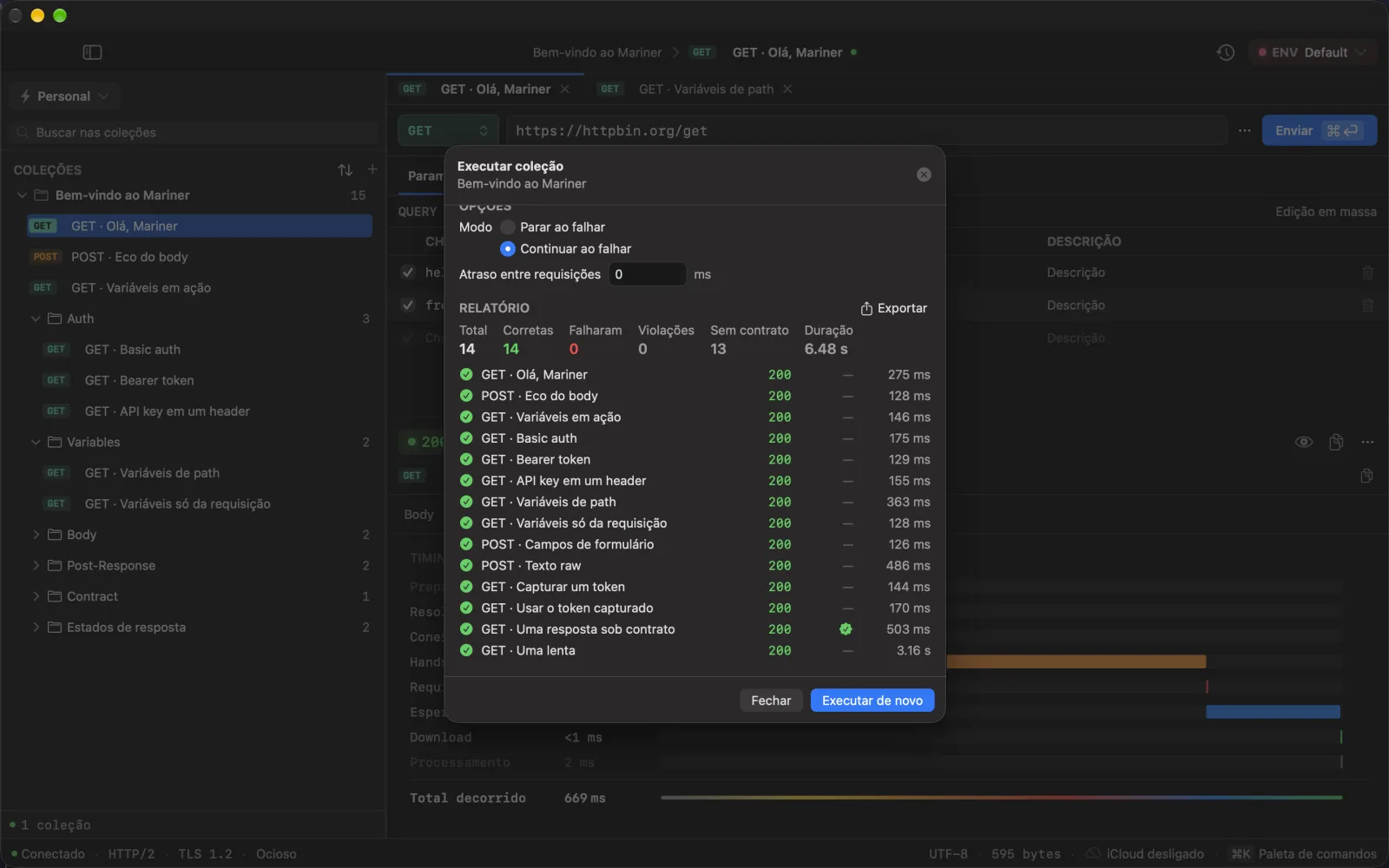The width and height of the screenshot is (1389, 868).
Task: Select the Continuar ao falhar radio option
Action: pyautogui.click(x=508, y=249)
